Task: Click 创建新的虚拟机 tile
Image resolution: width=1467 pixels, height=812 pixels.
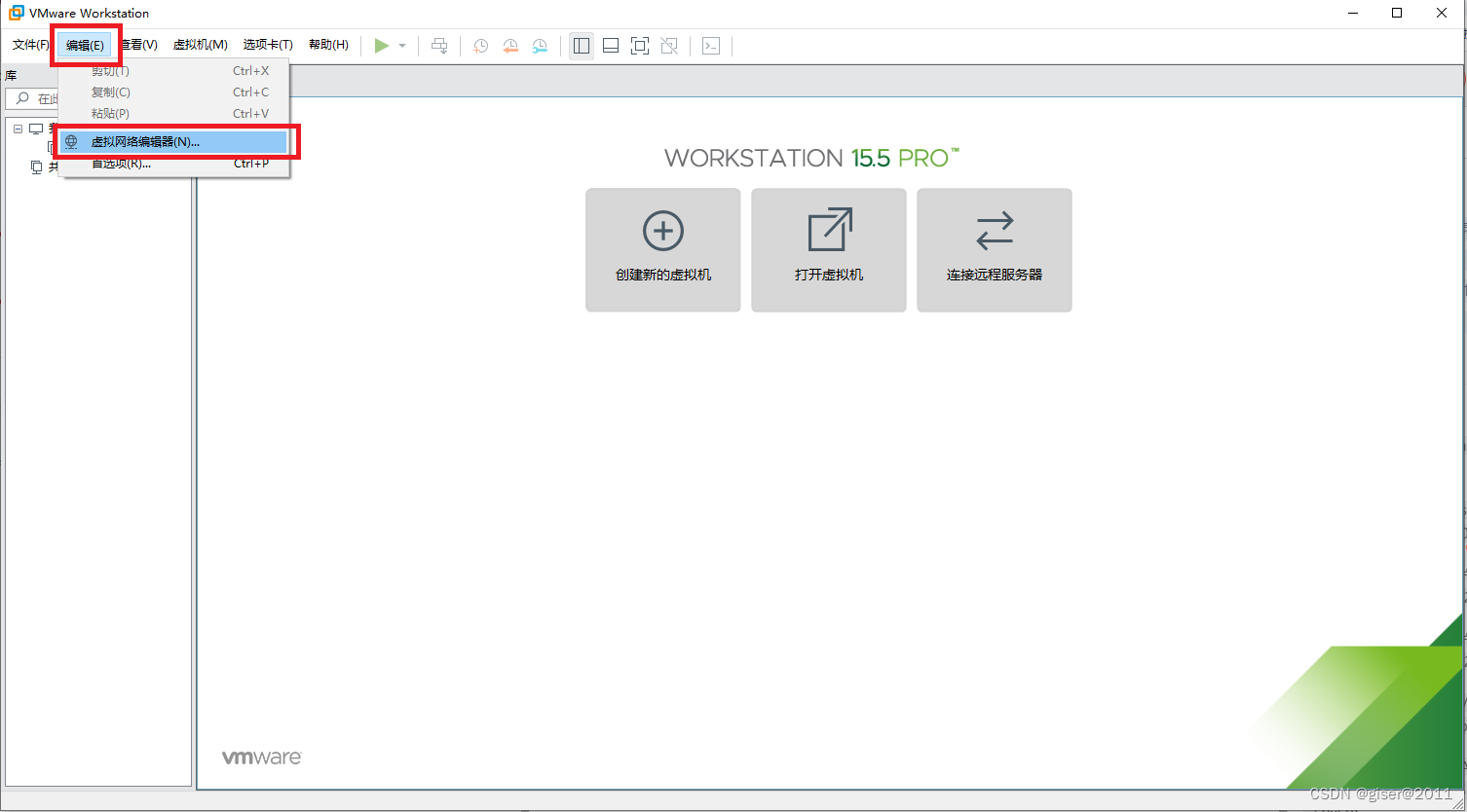Action: coord(662,249)
